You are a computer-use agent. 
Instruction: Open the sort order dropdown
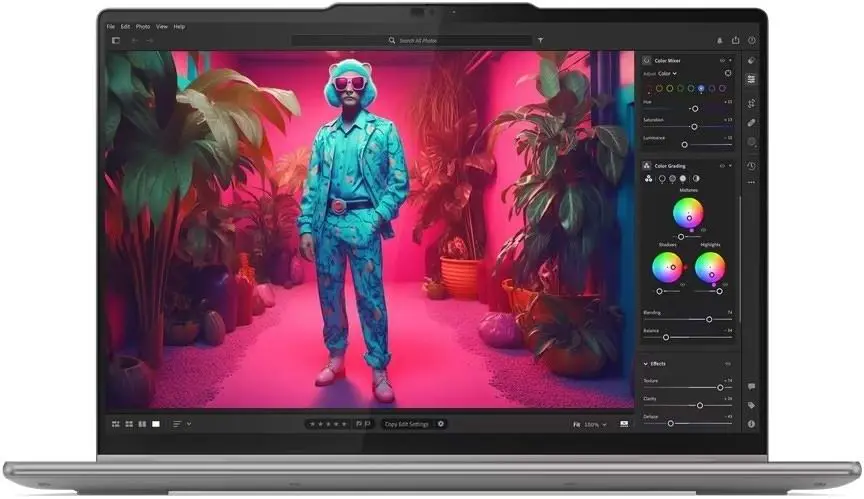click(x=181, y=424)
